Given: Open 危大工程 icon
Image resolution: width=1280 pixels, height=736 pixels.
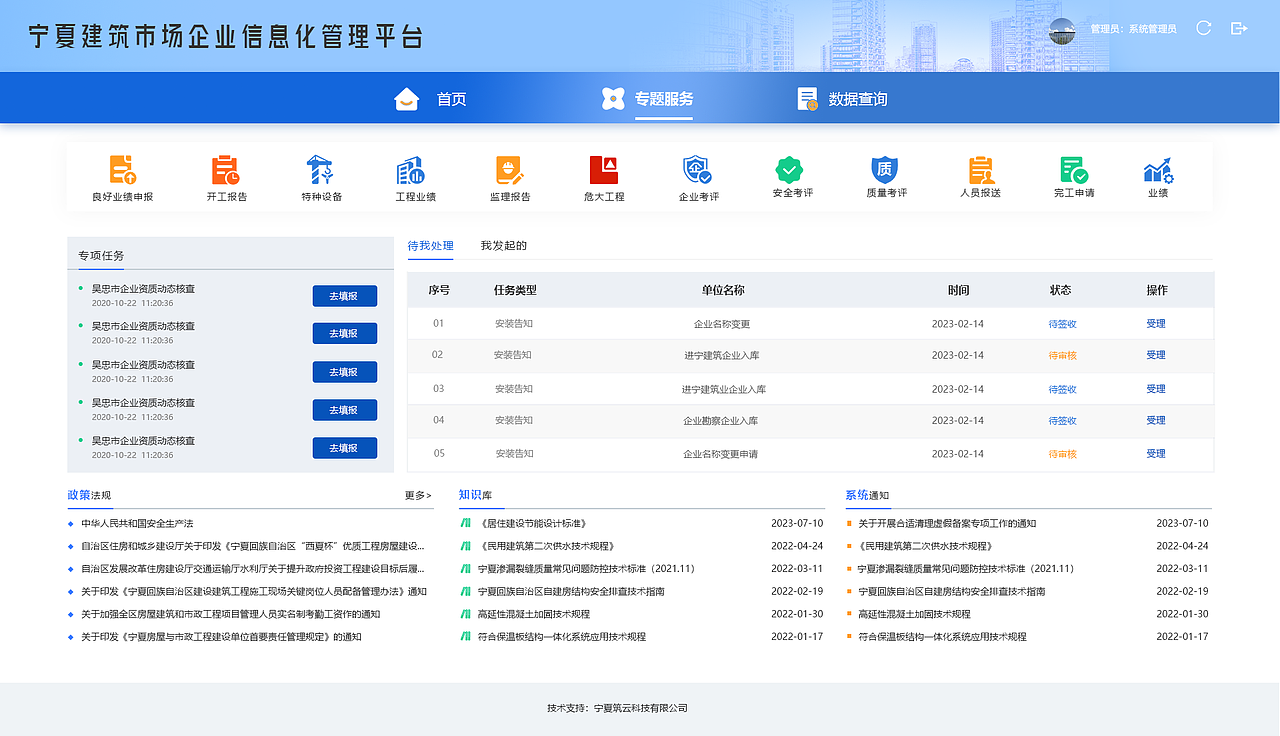Looking at the screenshot, I should pyautogui.click(x=604, y=169).
